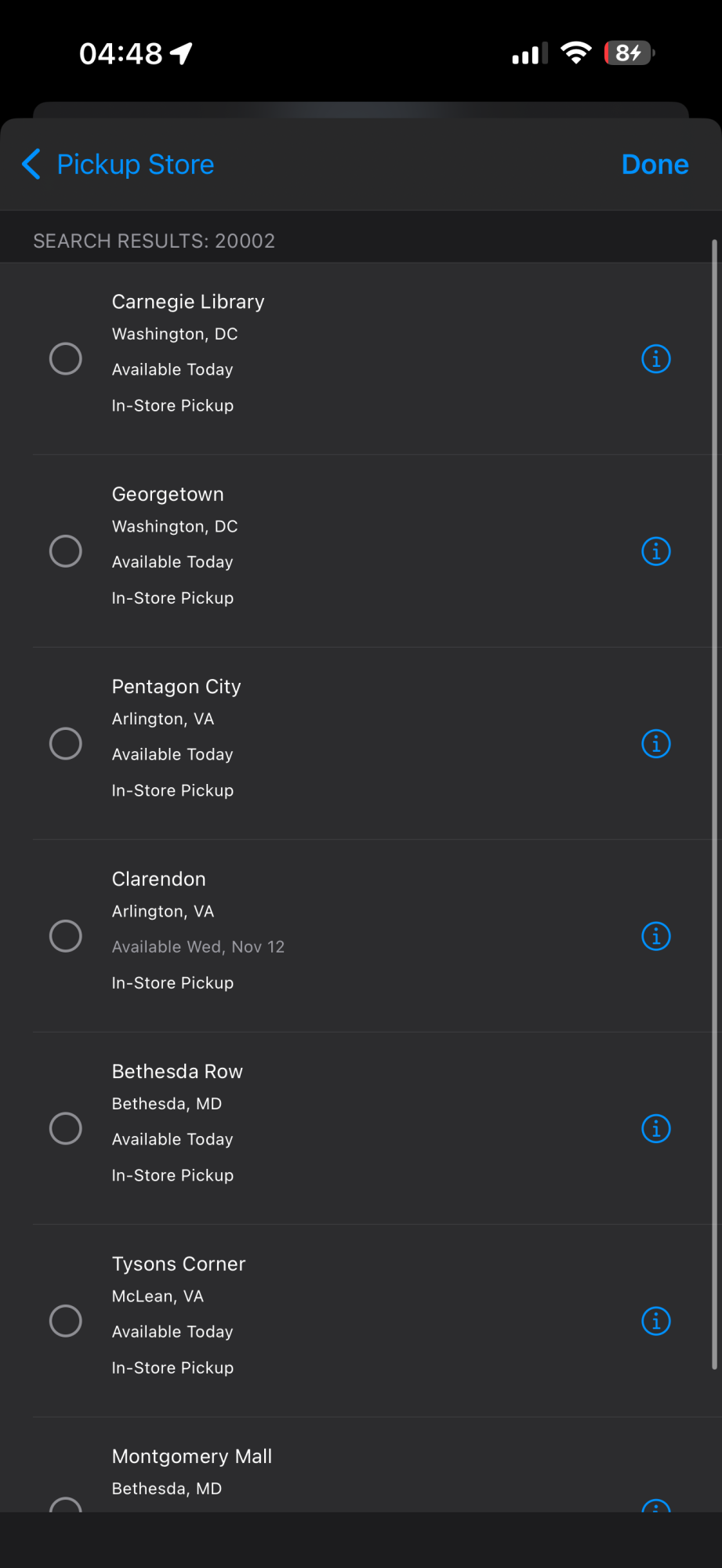The width and height of the screenshot is (722, 1568).
Task: Tap Bethesda Row info icon
Action: click(656, 1128)
